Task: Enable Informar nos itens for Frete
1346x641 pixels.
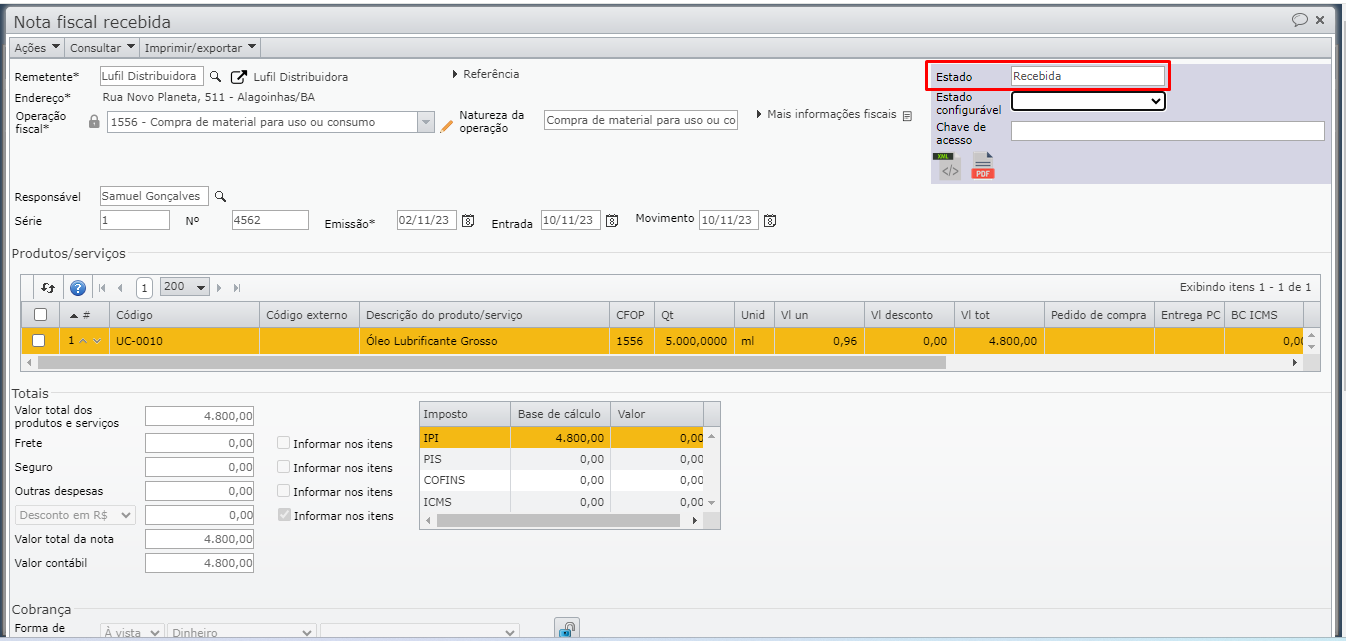Action: pyautogui.click(x=284, y=443)
